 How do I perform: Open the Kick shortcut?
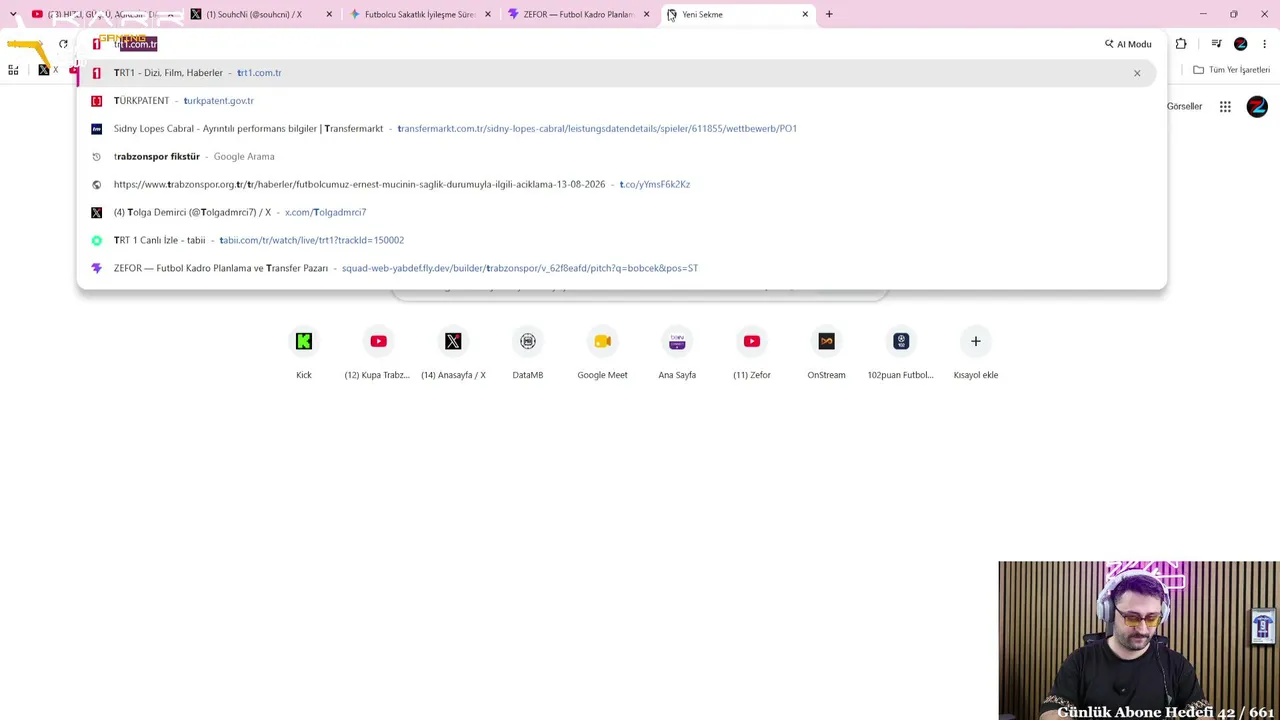[304, 352]
